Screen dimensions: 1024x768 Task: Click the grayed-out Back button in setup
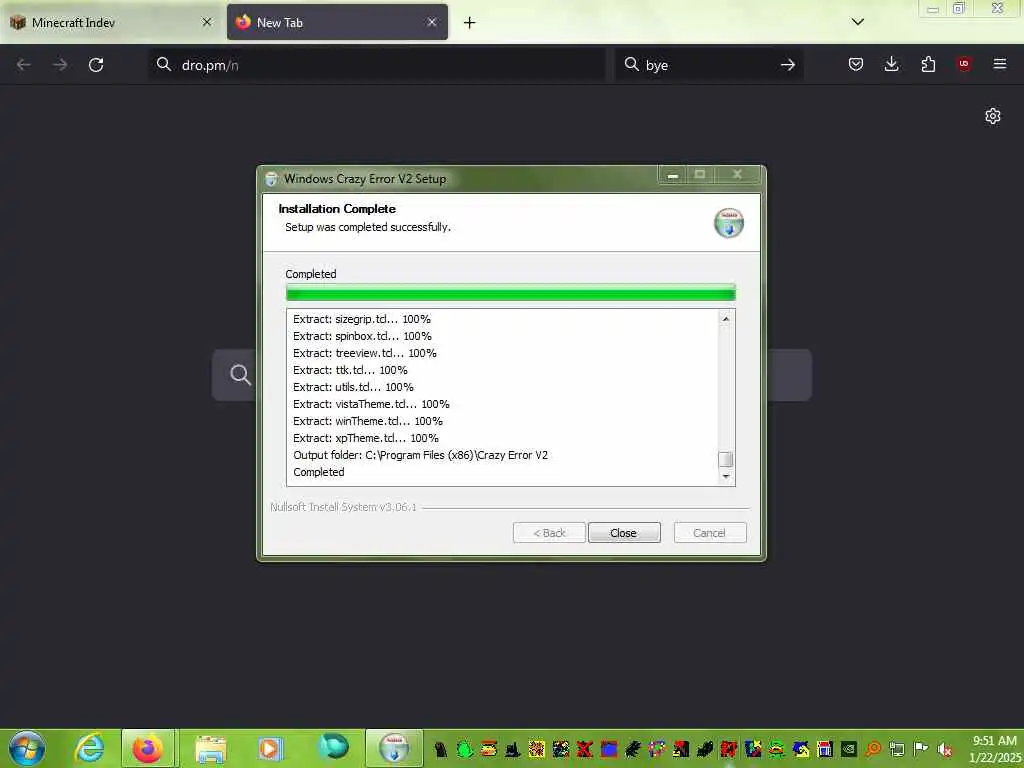click(x=549, y=533)
